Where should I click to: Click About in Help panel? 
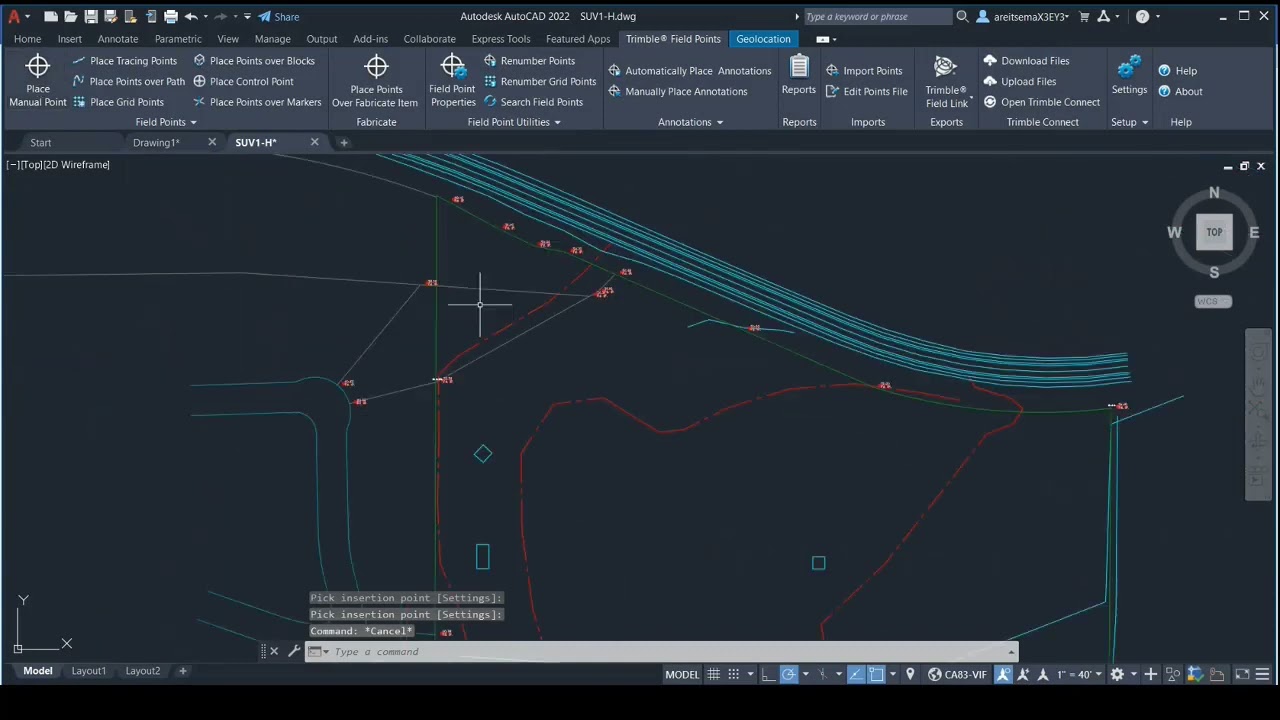pyautogui.click(x=1180, y=92)
